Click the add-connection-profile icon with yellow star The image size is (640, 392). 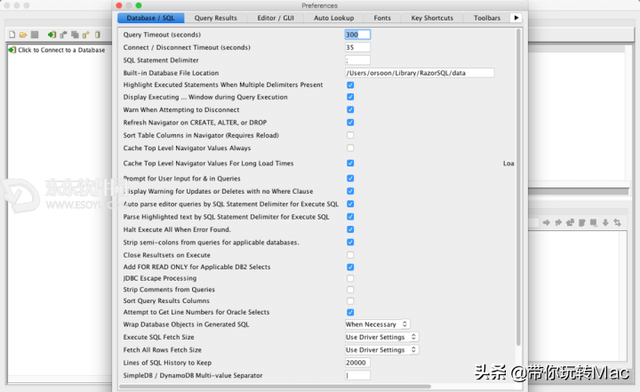click(x=86, y=35)
